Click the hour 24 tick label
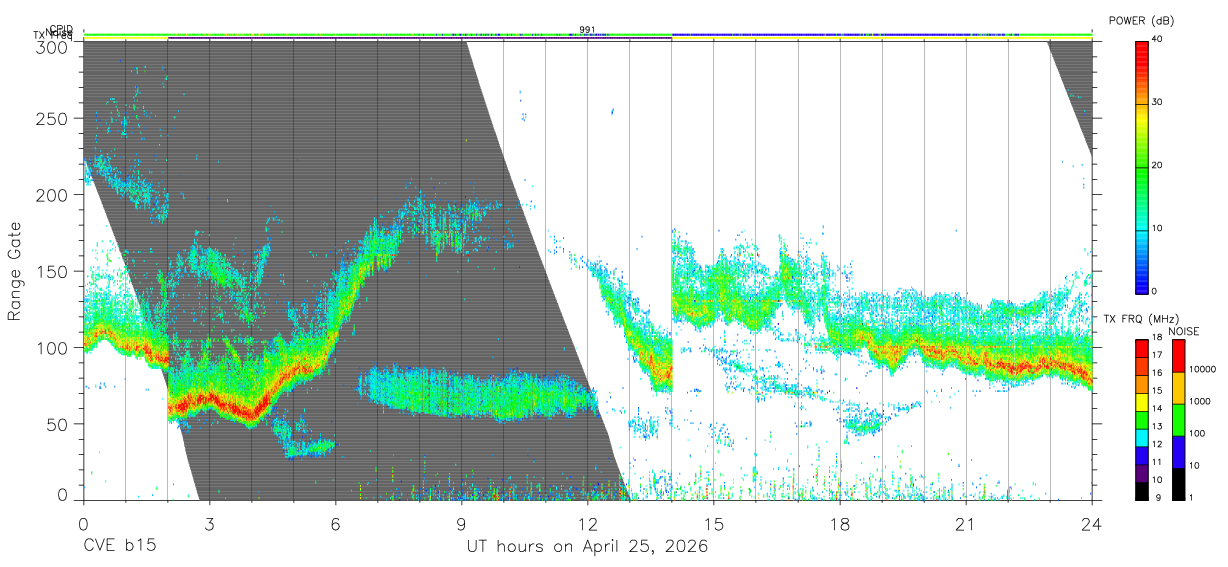 (1091, 524)
